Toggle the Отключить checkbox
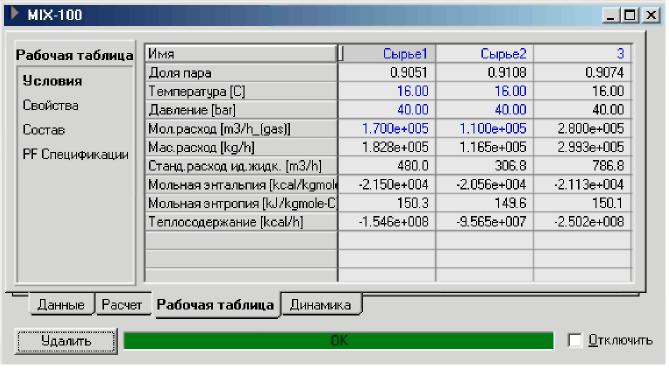The height and width of the screenshot is (369, 669). click(x=575, y=340)
